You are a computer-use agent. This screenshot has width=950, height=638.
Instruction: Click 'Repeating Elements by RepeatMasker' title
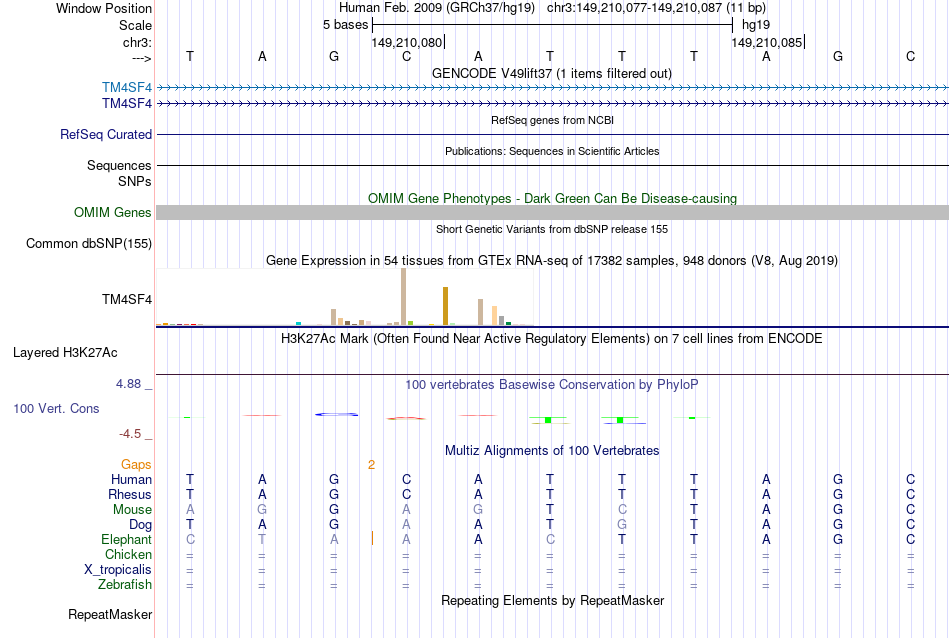point(552,600)
